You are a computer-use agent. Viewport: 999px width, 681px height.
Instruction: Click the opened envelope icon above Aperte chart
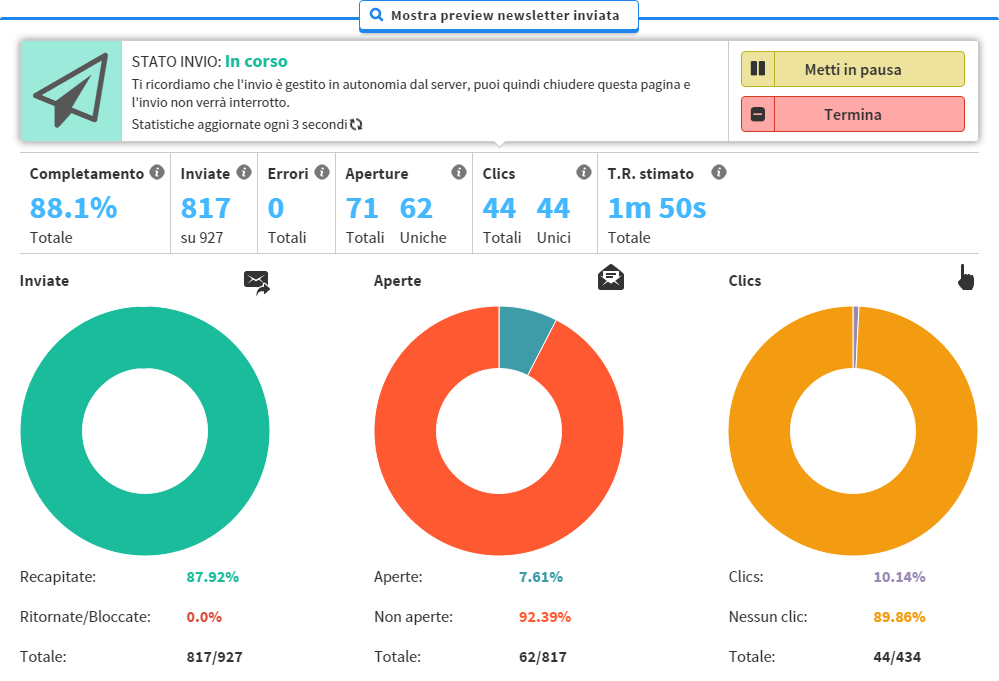coord(611,278)
